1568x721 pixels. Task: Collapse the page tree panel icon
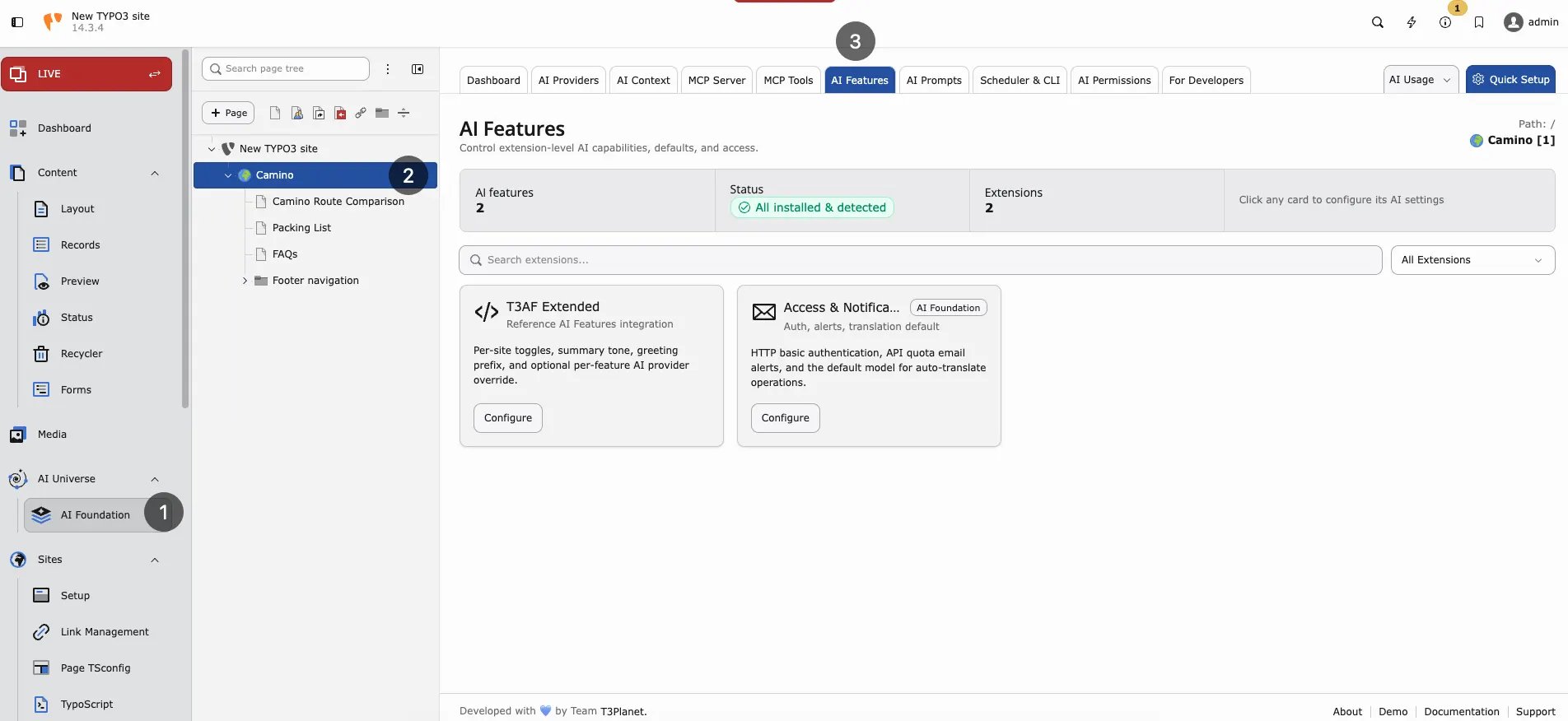click(418, 69)
